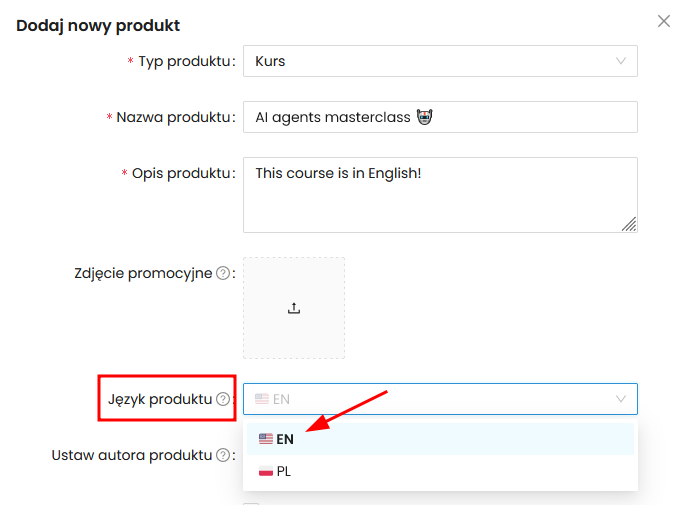Click the Opis produktu label
The width and height of the screenshot is (690, 505).
(182, 173)
